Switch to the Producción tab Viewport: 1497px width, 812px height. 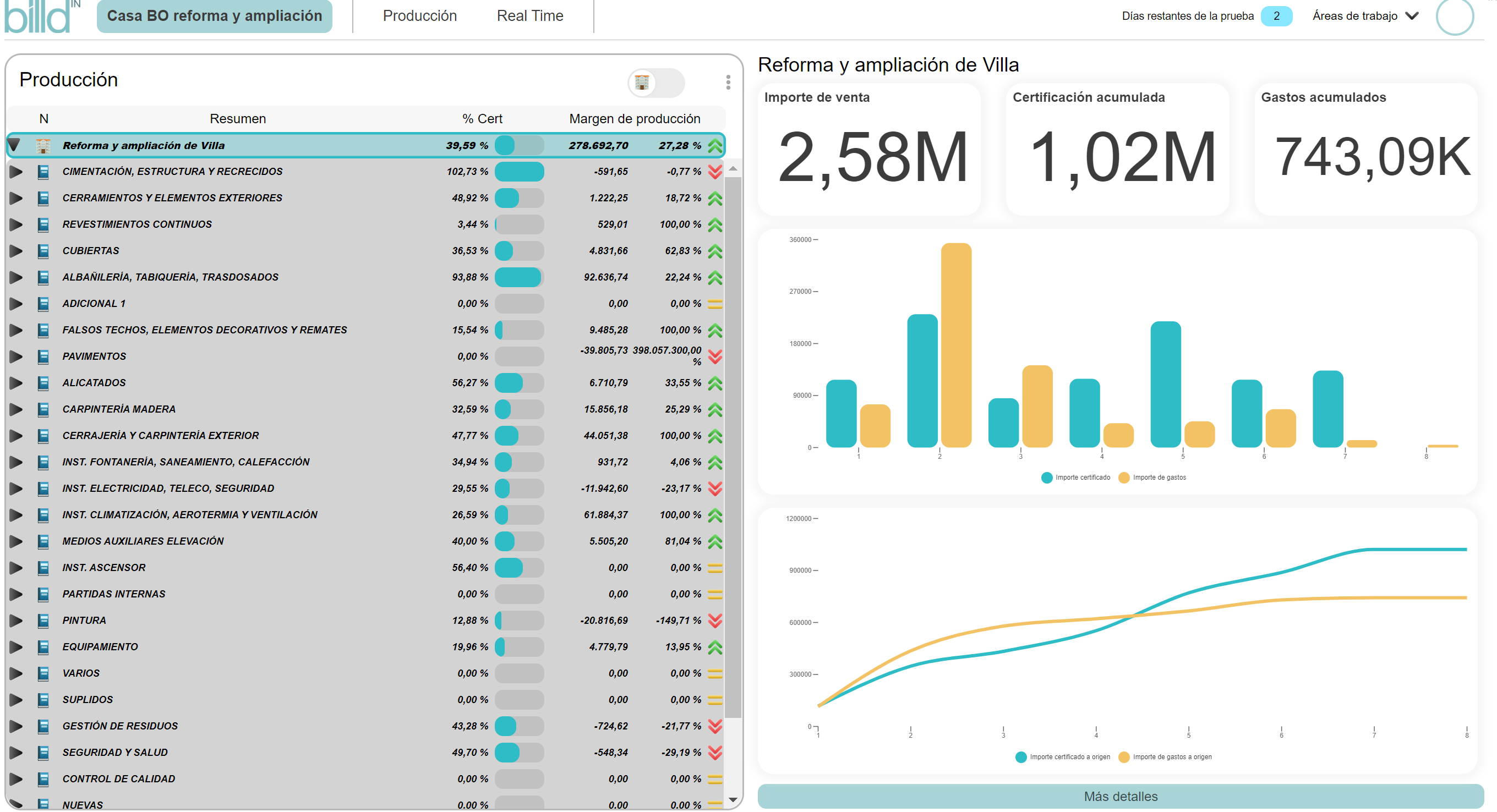419,17
